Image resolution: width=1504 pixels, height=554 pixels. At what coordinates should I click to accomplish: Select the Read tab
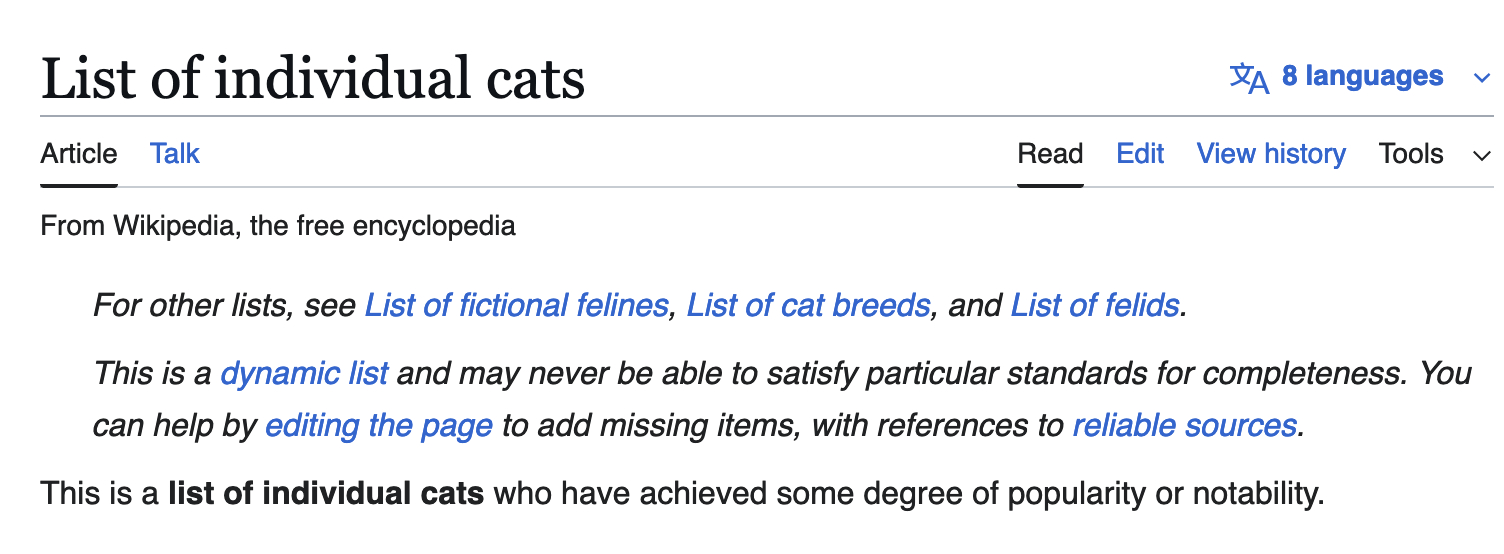pos(1050,154)
